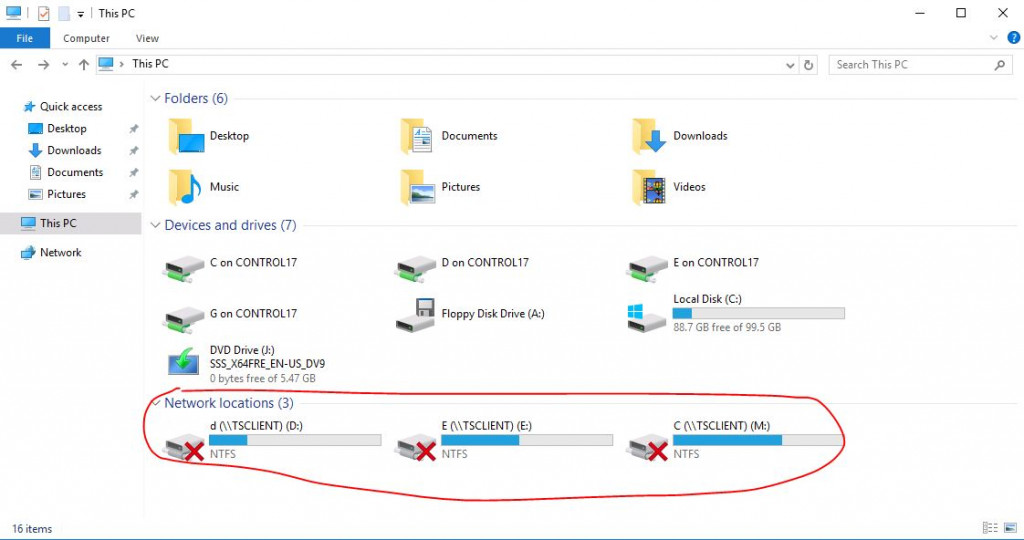1024x540 pixels.
Task: Click the Search This PC field
Action: tap(921, 65)
